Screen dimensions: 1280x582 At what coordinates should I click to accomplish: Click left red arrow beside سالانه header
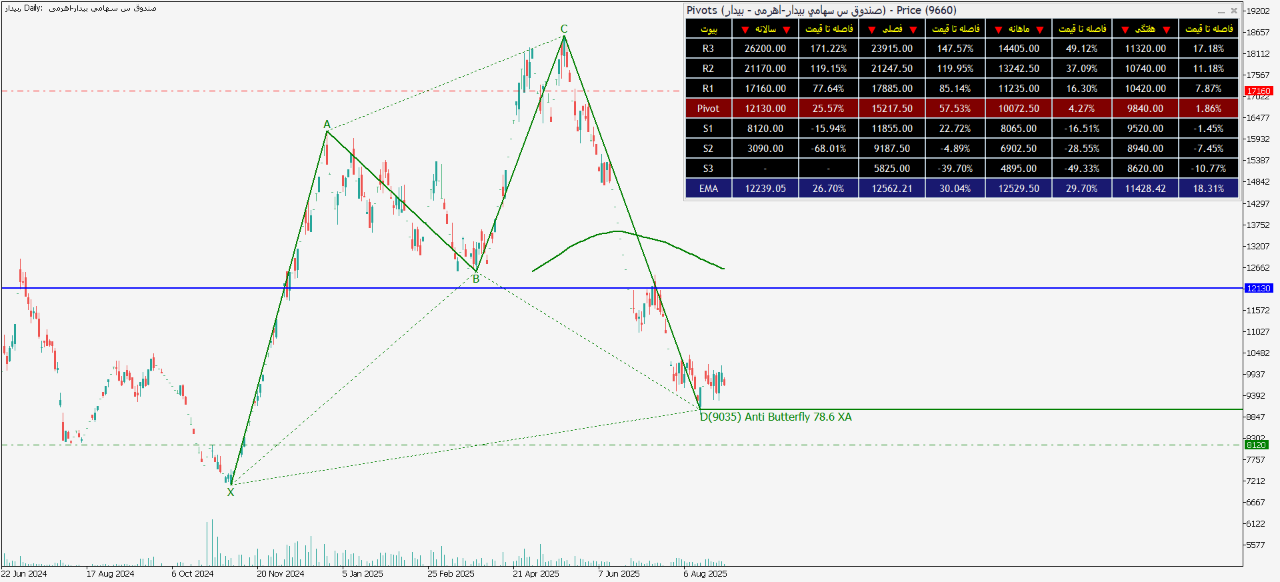point(747,29)
